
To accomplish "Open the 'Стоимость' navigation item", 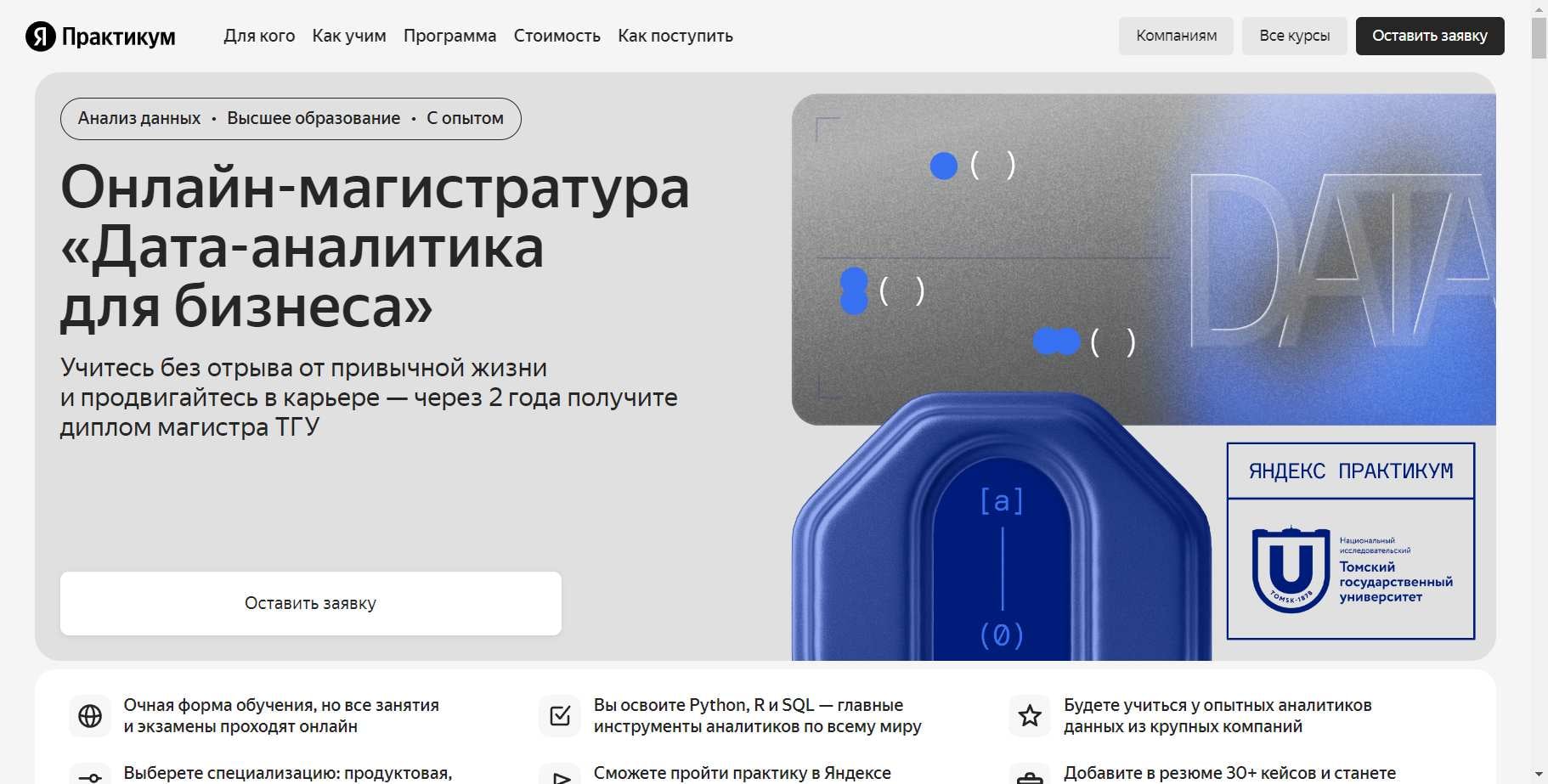I will pyautogui.click(x=556, y=36).
